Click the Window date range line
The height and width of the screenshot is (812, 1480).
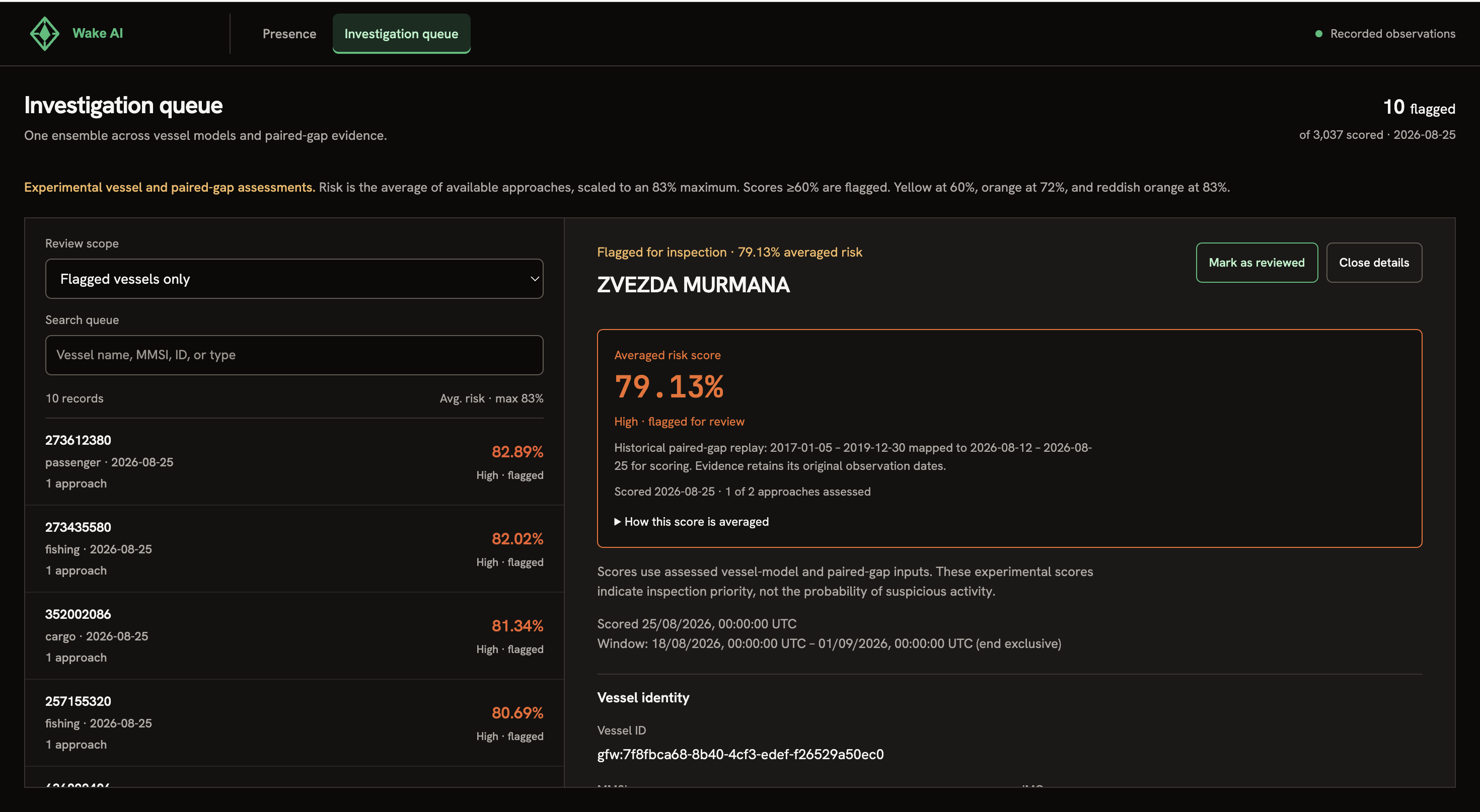coord(829,644)
